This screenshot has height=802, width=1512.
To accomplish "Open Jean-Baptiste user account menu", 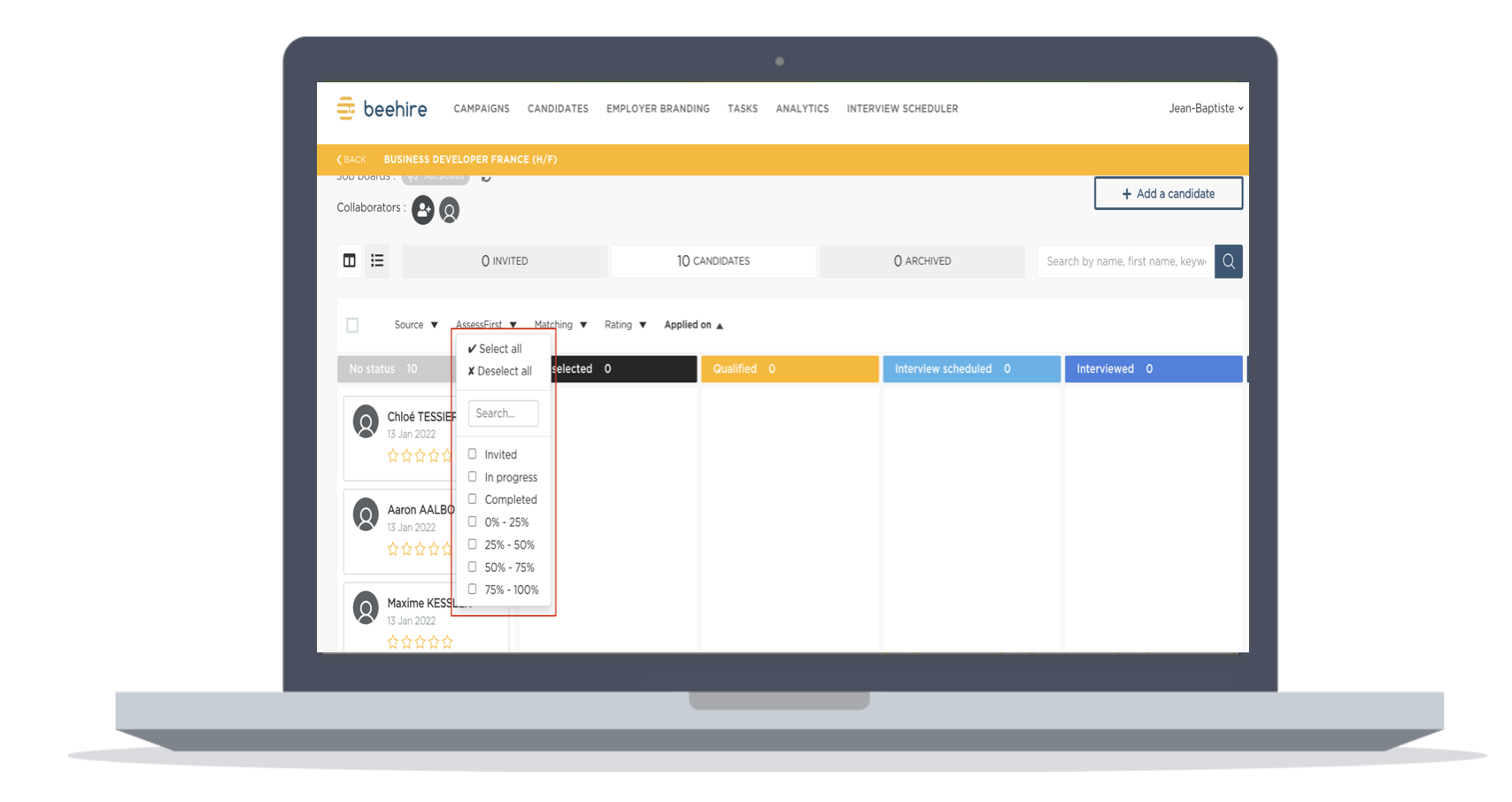I will pyautogui.click(x=1205, y=108).
